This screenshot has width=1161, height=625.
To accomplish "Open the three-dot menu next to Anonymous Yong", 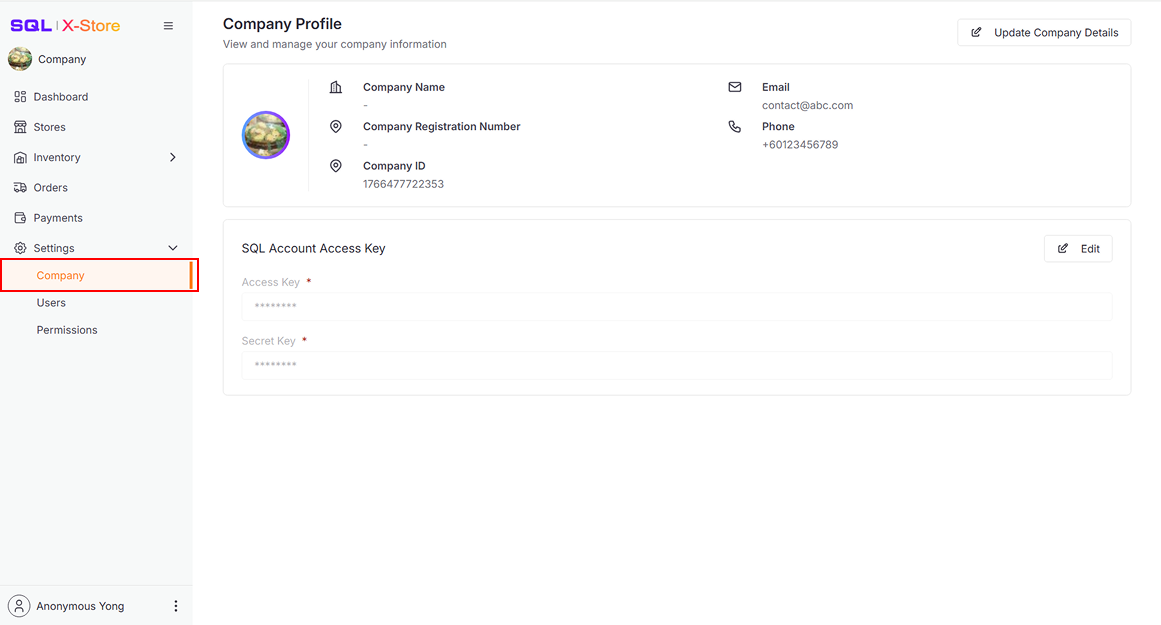I will (176, 605).
